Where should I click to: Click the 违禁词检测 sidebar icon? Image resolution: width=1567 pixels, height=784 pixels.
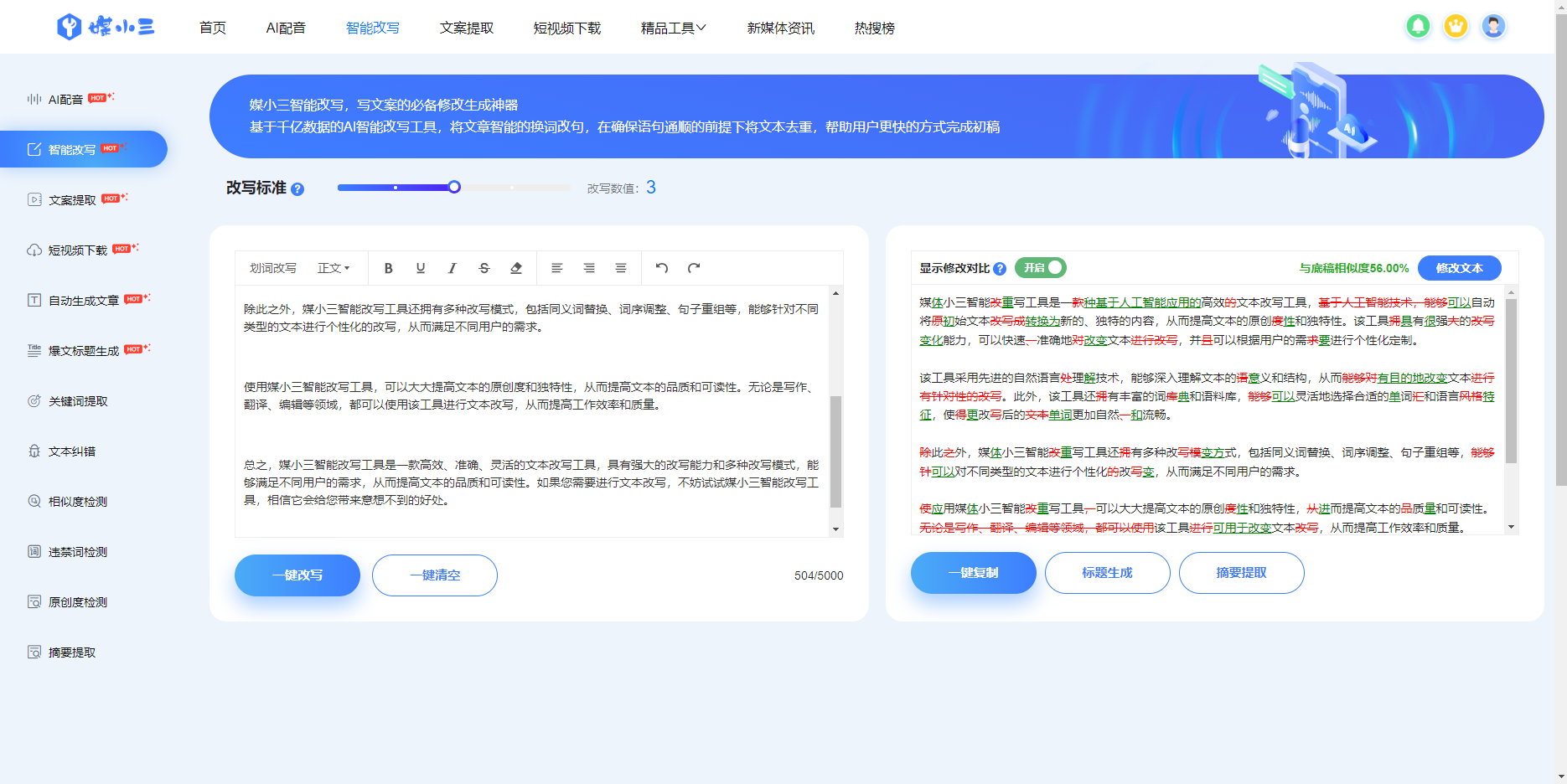(x=34, y=551)
